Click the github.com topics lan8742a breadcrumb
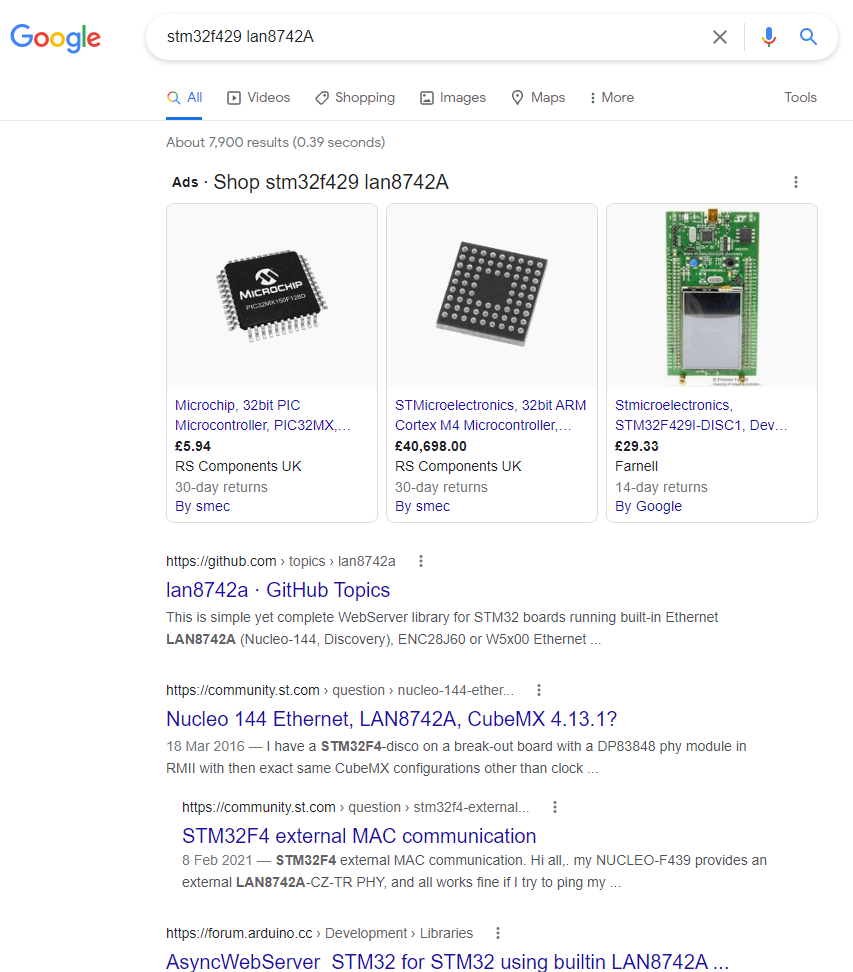The height and width of the screenshot is (972, 853). pyautogui.click(x=281, y=561)
